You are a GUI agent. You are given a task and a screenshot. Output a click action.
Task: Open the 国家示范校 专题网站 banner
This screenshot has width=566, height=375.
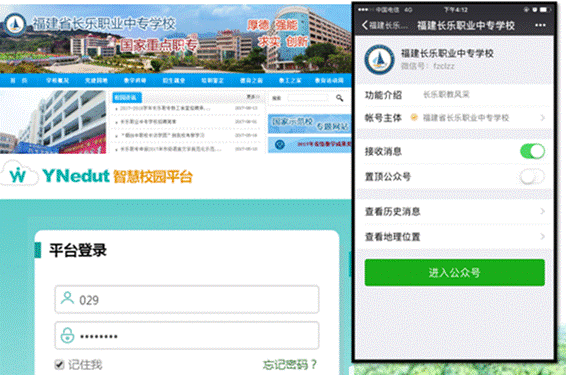pos(309,123)
